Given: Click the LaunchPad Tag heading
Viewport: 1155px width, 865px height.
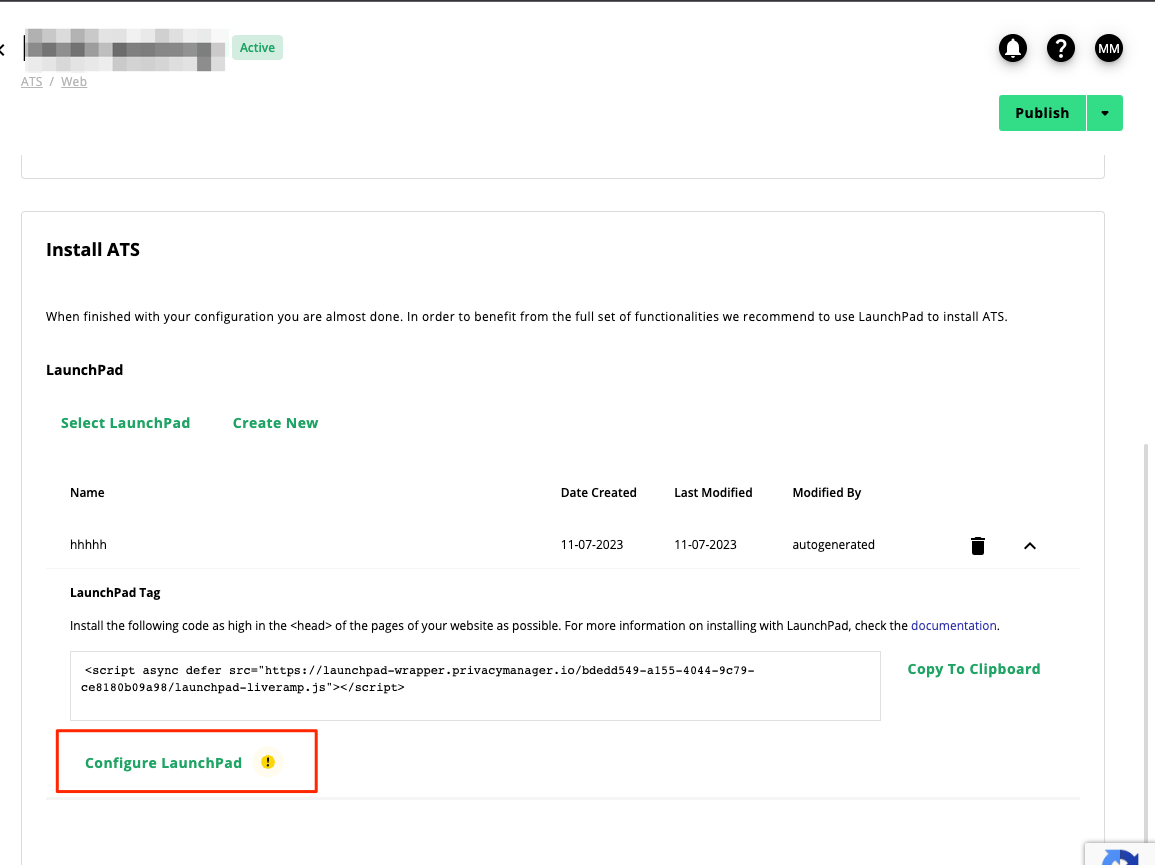Looking at the screenshot, I should click(x=115, y=592).
